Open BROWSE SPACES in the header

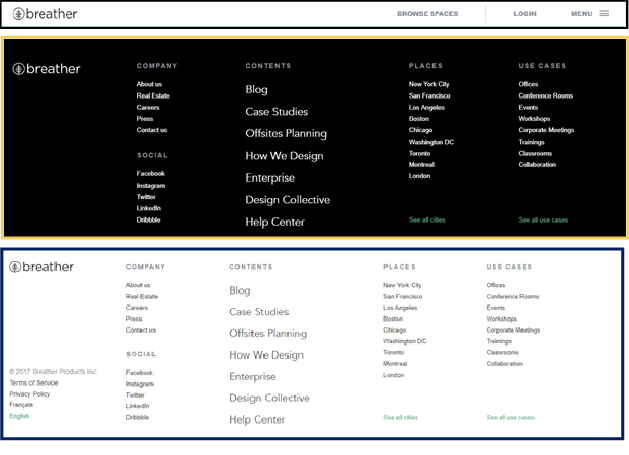click(x=427, y=14)
